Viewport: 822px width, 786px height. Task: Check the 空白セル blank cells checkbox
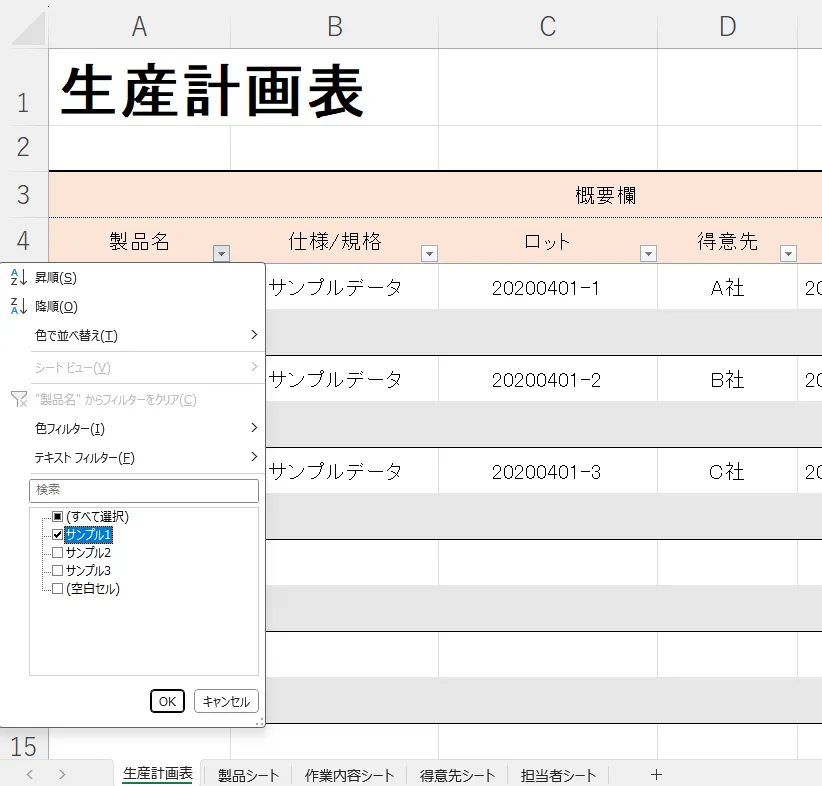click(56, 588)
